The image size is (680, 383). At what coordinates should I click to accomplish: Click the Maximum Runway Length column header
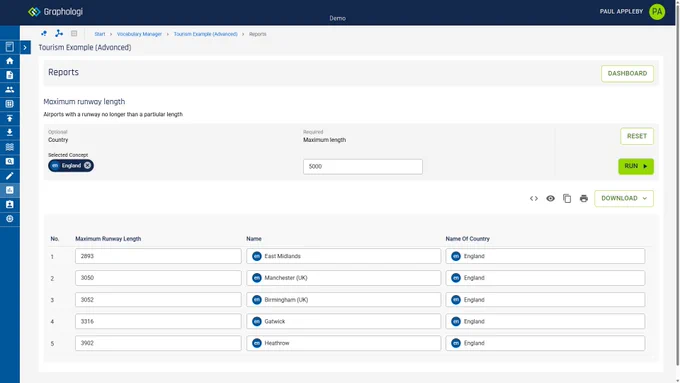coord(108,239)
